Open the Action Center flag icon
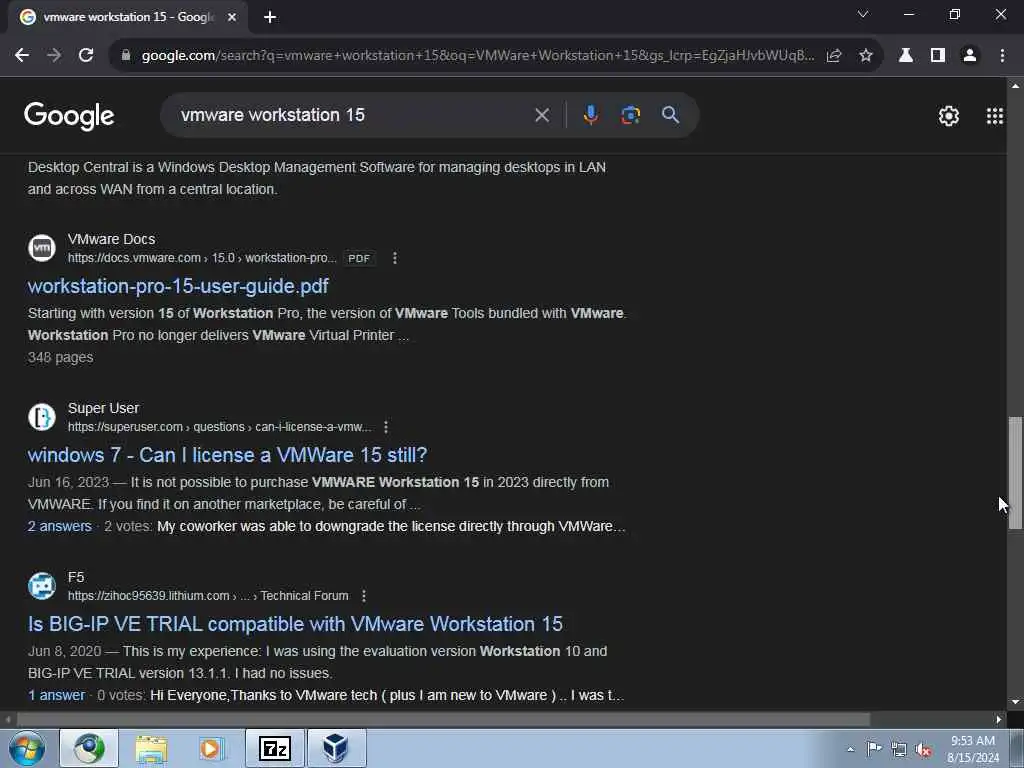1024x768 pixels. click(874, 749)
